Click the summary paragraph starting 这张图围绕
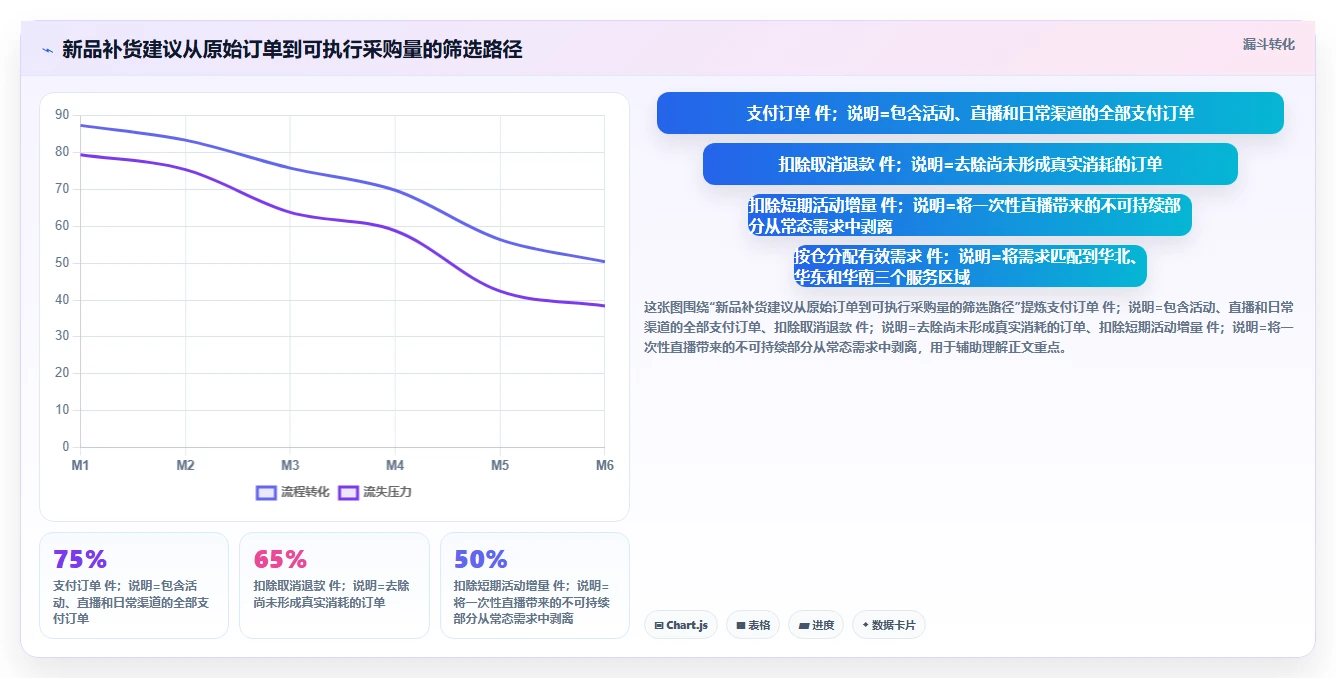The height and width of the screenshot is (678, 1336). coord(970,327)
